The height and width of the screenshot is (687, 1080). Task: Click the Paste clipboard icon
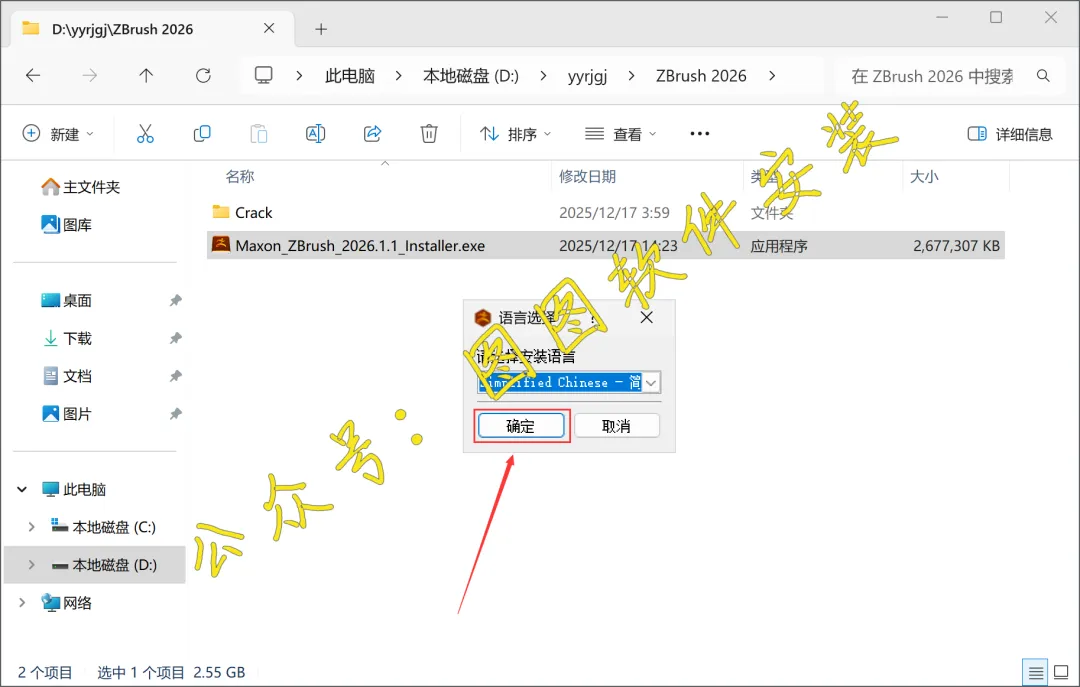259,134
